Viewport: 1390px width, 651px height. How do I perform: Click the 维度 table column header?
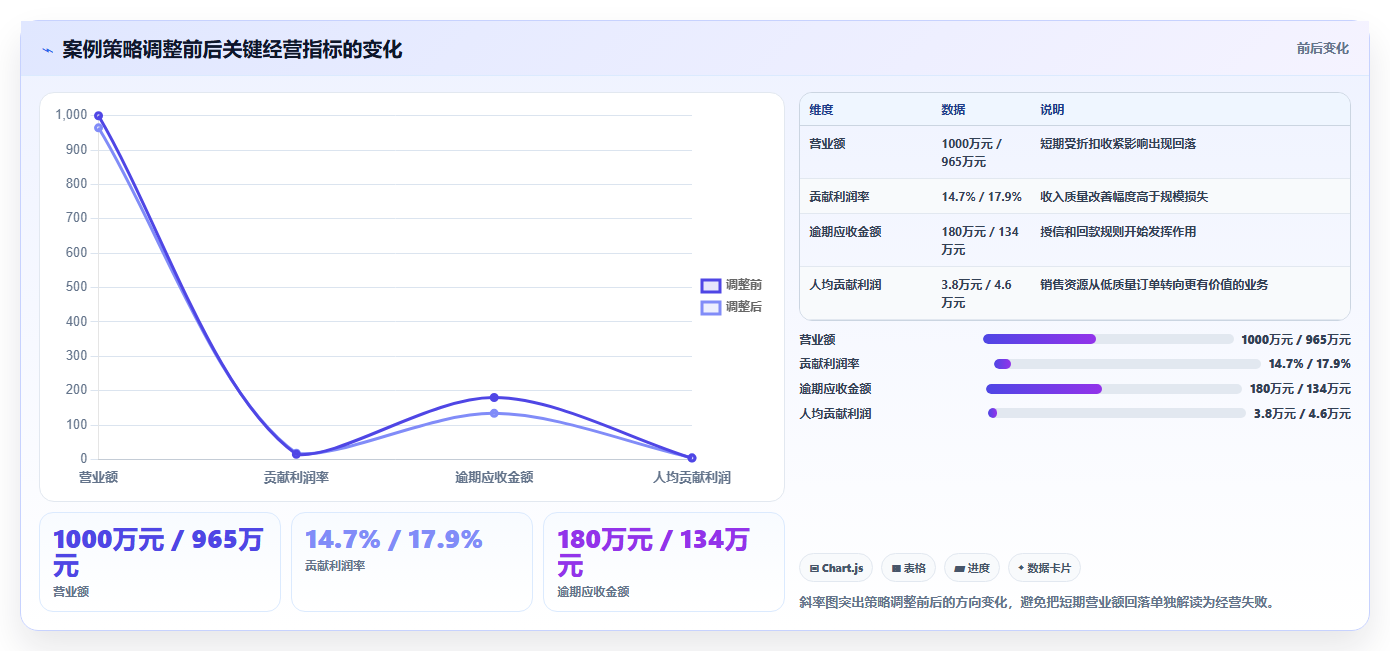click(x=865, y=110)
